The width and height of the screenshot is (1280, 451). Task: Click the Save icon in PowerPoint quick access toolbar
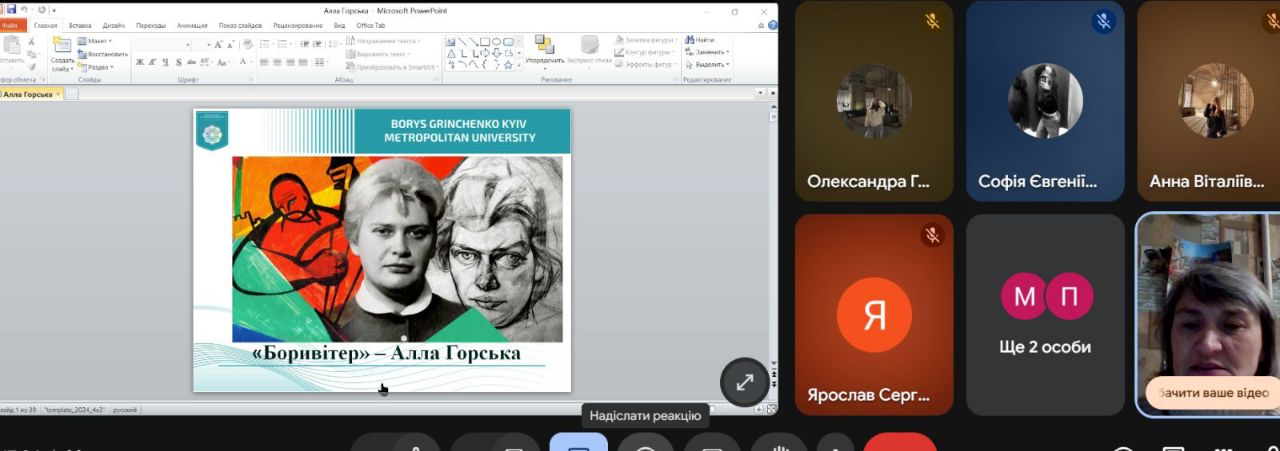click(11, 9)
